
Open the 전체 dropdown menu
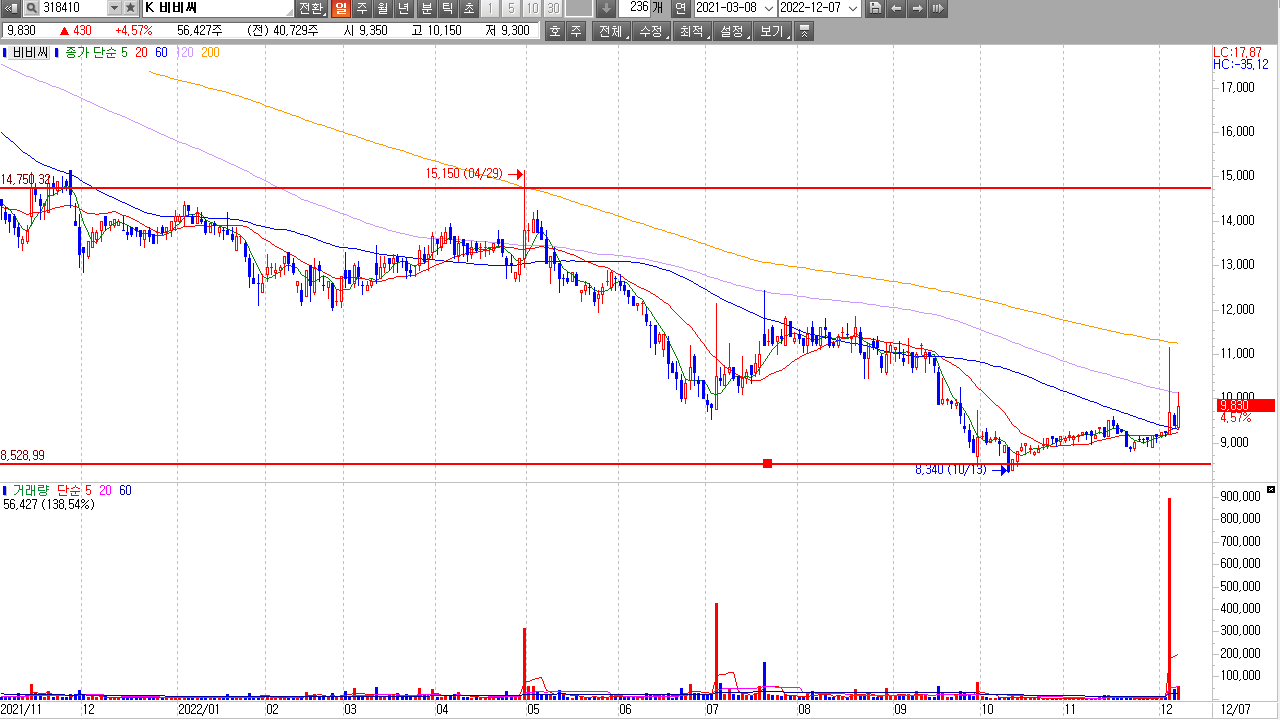coord(610,31)
